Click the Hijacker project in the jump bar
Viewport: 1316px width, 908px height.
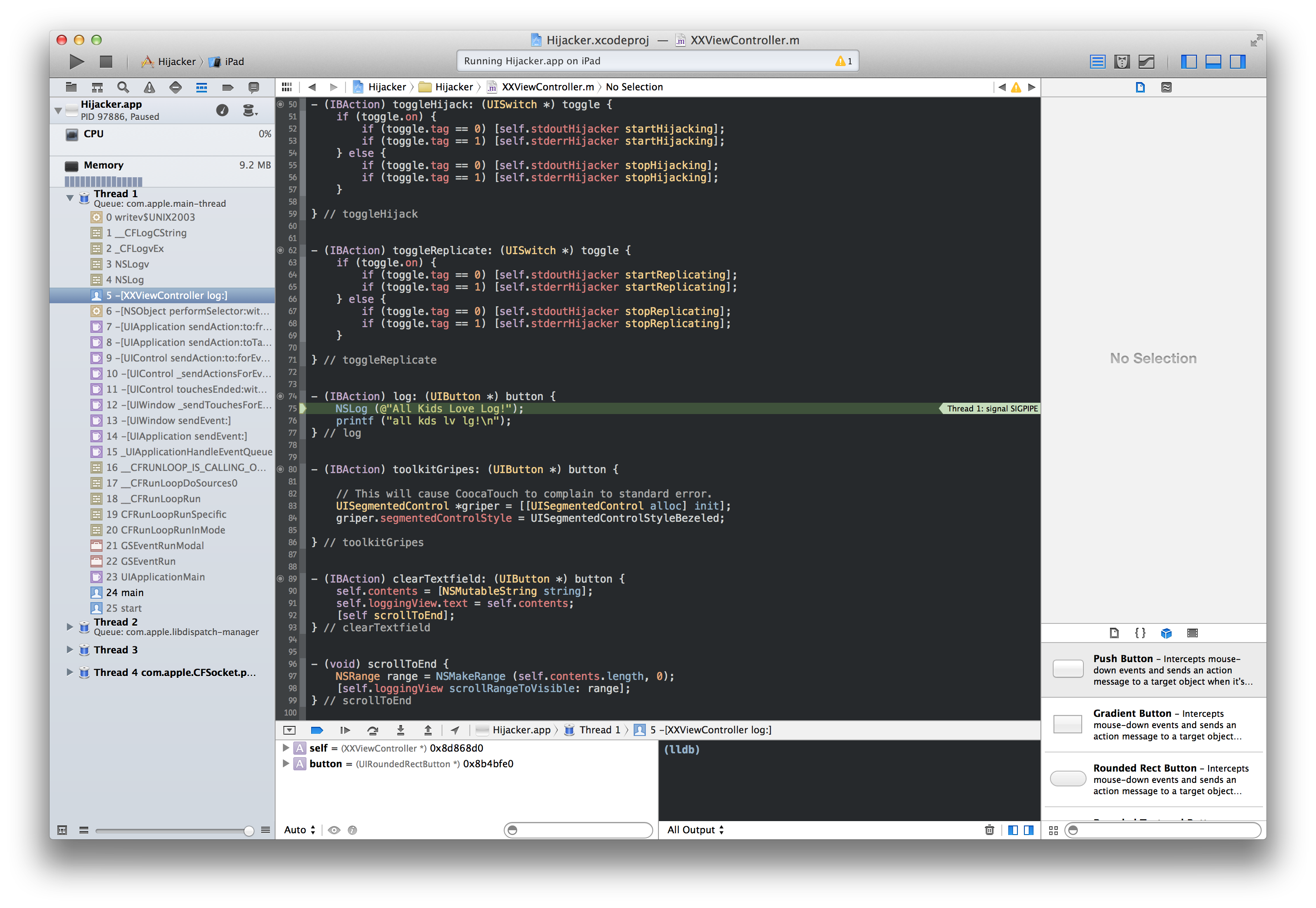tap(379, 87)
